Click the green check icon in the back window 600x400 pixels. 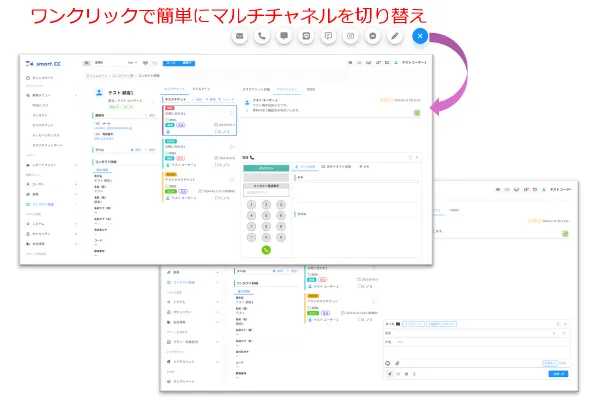point(565,233)
